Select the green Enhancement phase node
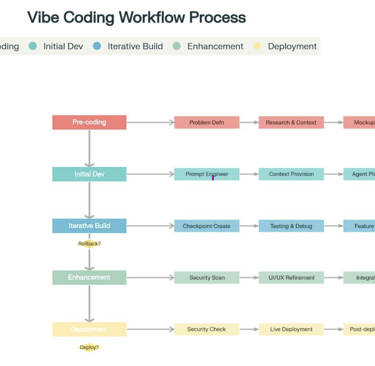The width and height of the screenshot is (375, 366). click(89, 277)
